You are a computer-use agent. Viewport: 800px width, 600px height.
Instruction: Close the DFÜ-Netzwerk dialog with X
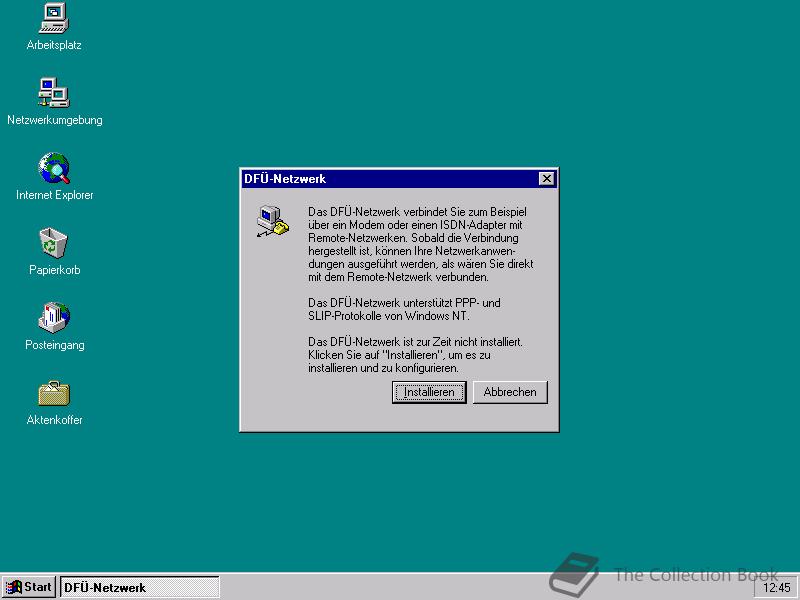pos(546,179)
